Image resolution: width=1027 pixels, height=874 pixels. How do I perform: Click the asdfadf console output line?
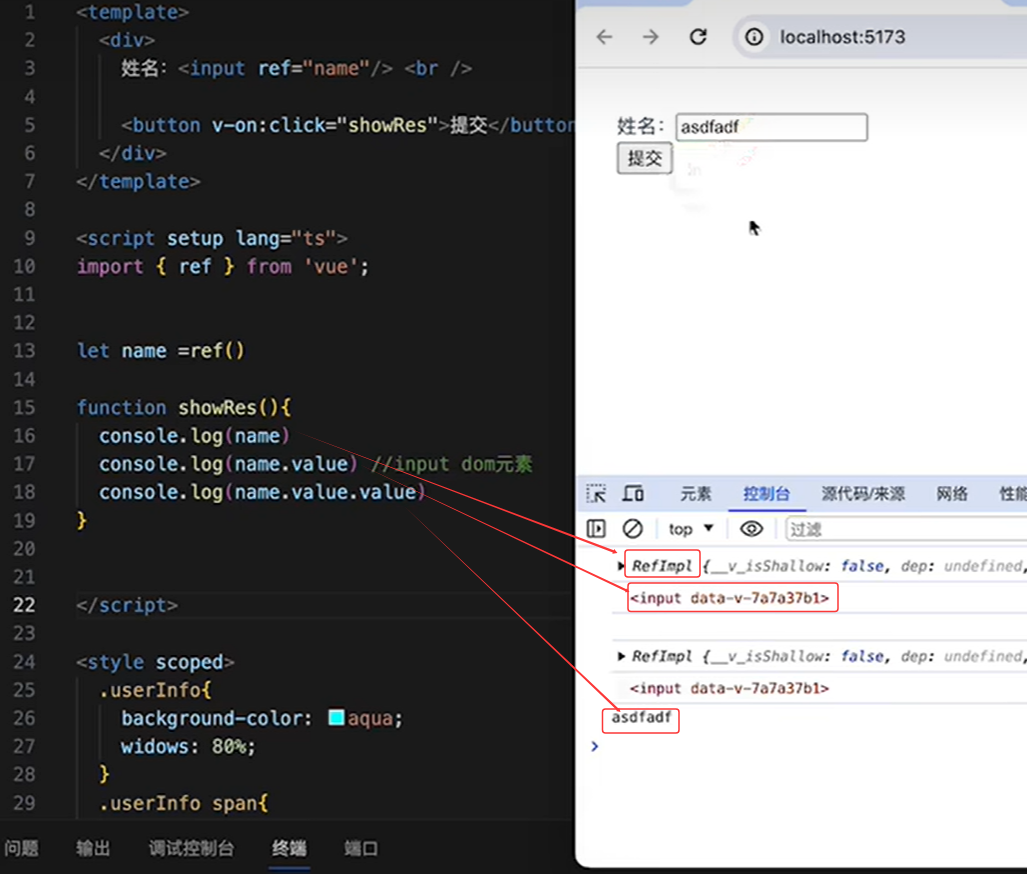point(641,717)
